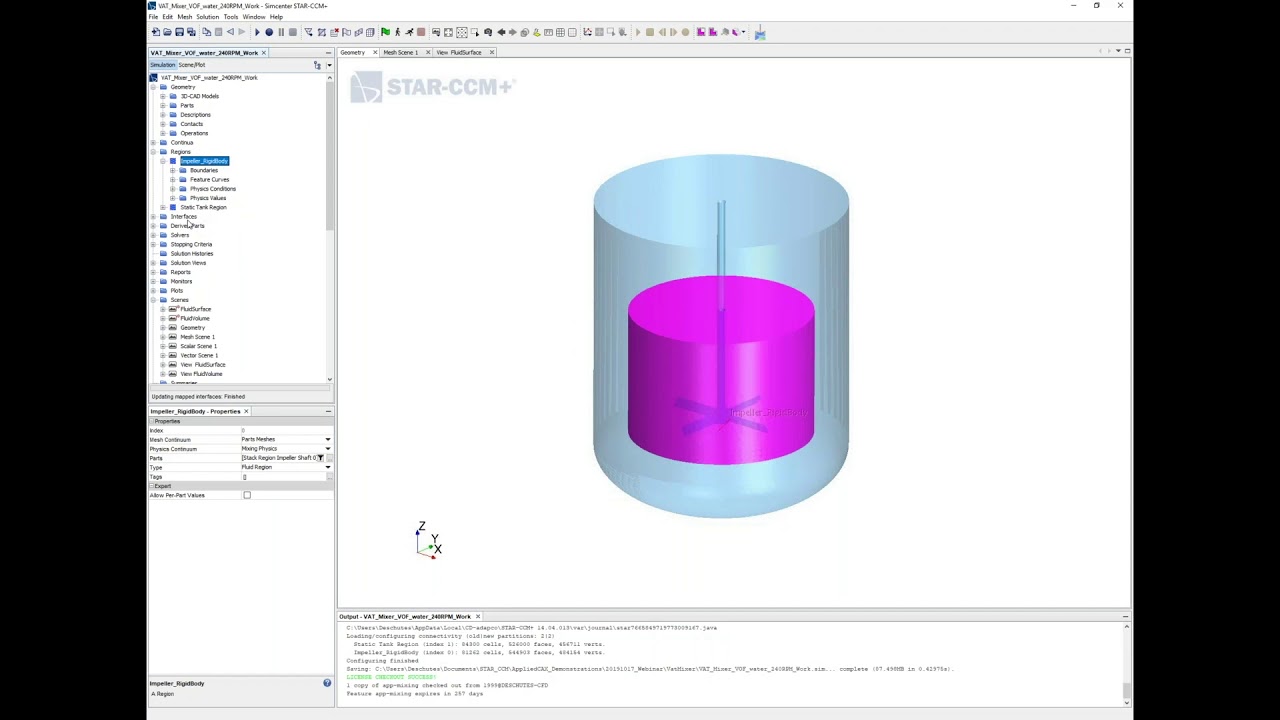Close the Output window tab
This screenshot has height=720, width=1280.
coord(477,617)
